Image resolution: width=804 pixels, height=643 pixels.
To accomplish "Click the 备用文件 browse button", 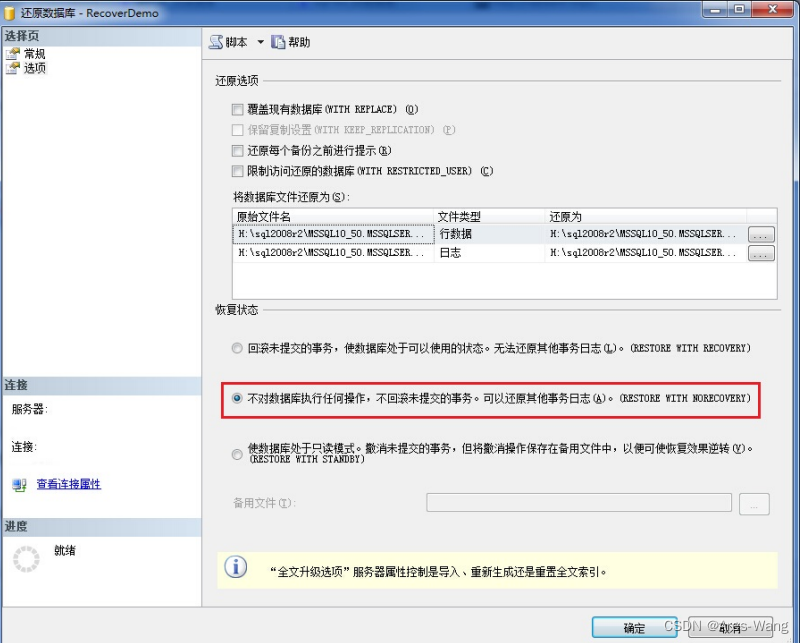I will tap(754, 504).
